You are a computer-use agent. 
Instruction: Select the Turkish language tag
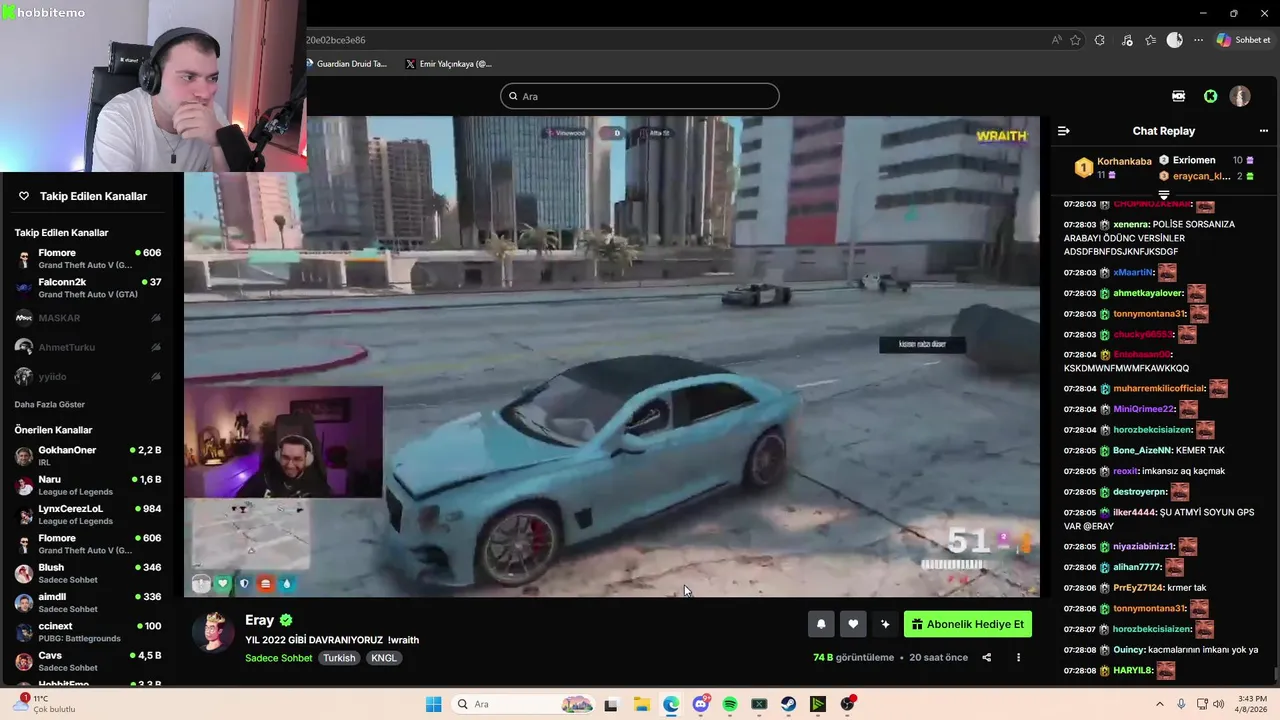tap(339, 658)
